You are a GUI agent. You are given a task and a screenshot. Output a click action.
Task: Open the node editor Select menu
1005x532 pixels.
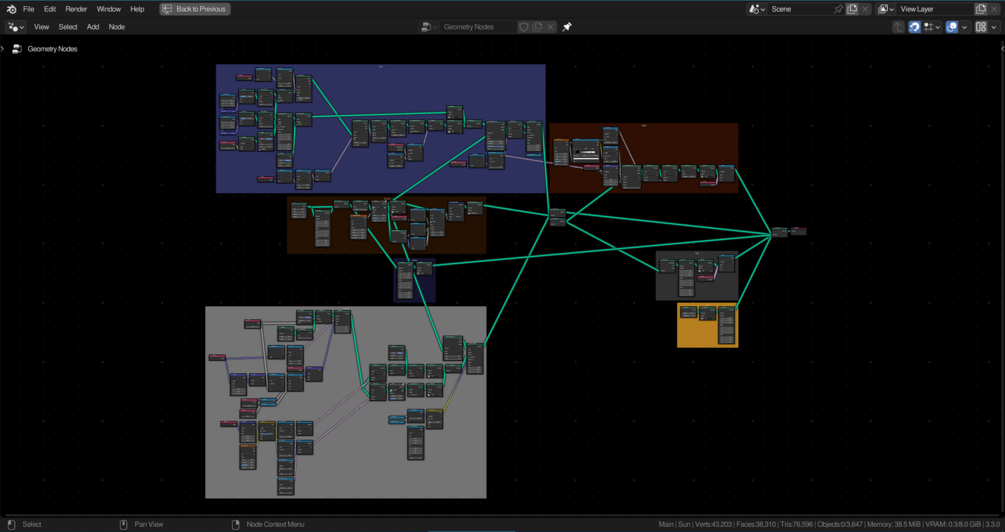(x=67, y=27)
